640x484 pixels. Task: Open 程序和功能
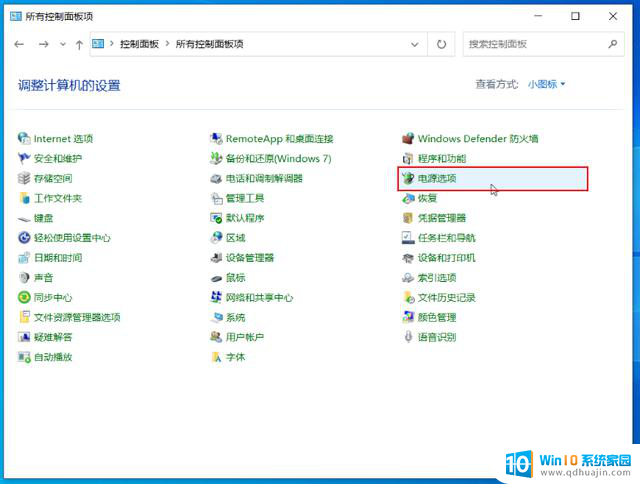(x=442, y=158)
